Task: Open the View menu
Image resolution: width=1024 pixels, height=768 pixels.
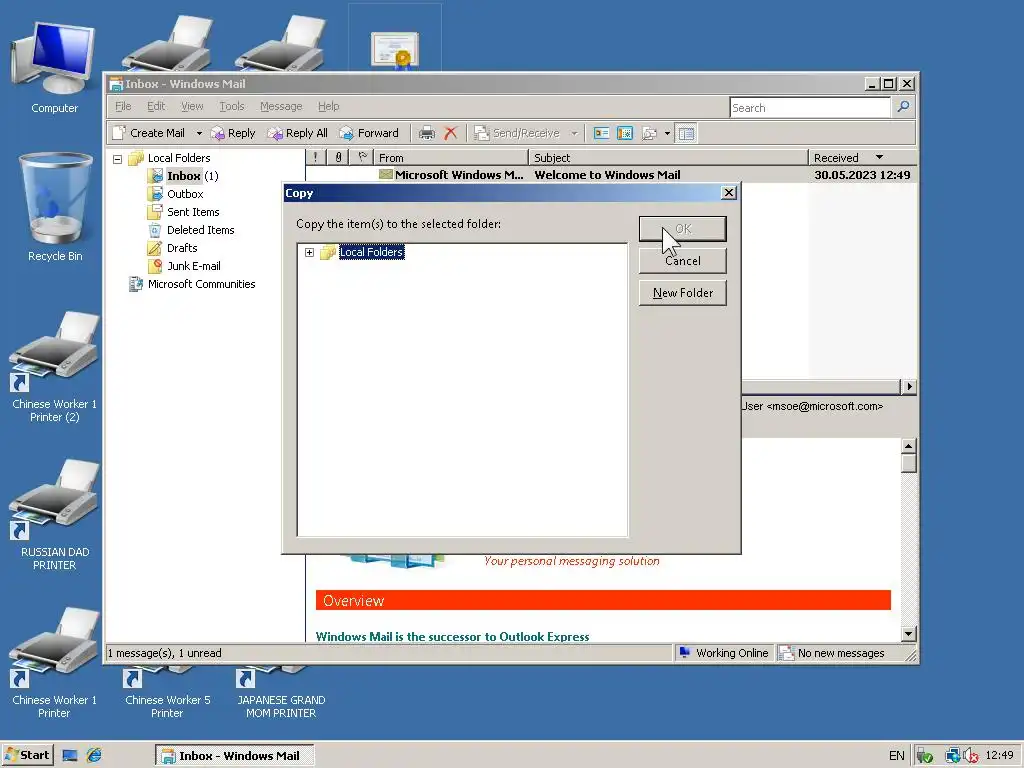Action: (192, 106)
